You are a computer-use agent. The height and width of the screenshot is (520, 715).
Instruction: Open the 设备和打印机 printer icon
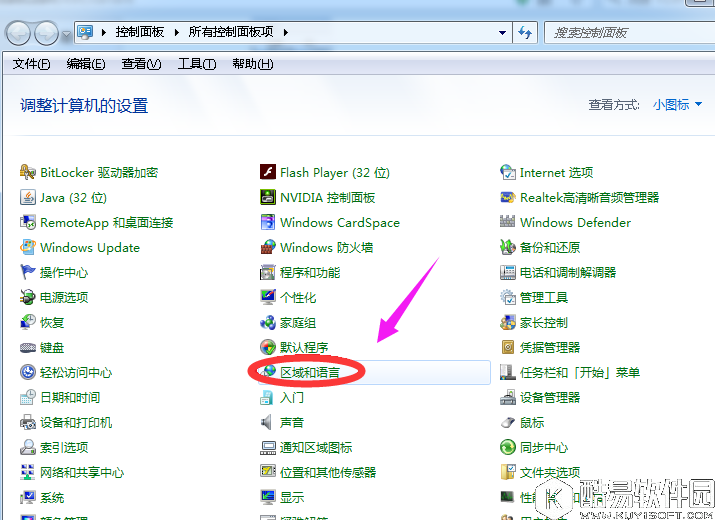click(27, 422)
